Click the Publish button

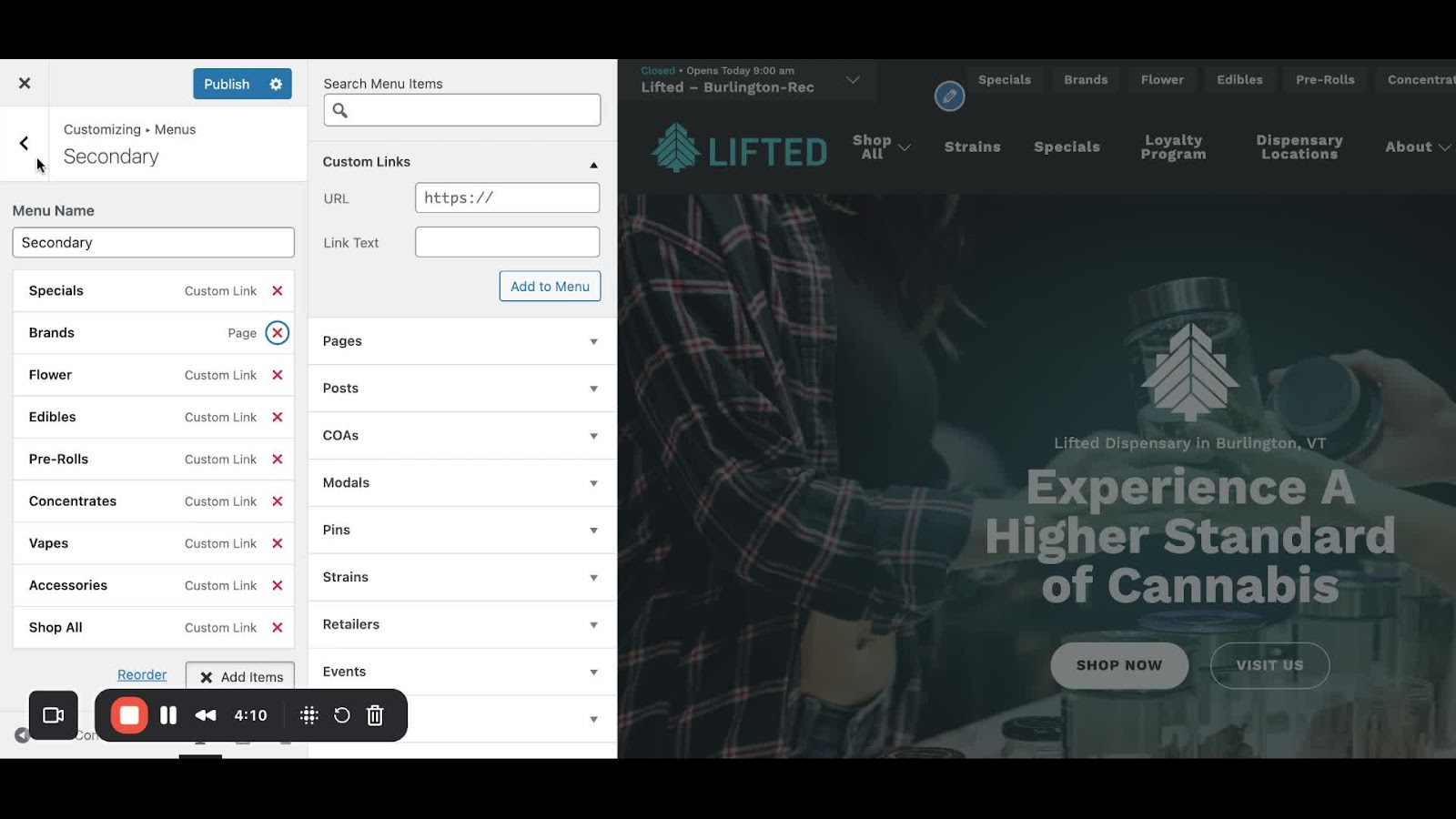pos(227,84)
